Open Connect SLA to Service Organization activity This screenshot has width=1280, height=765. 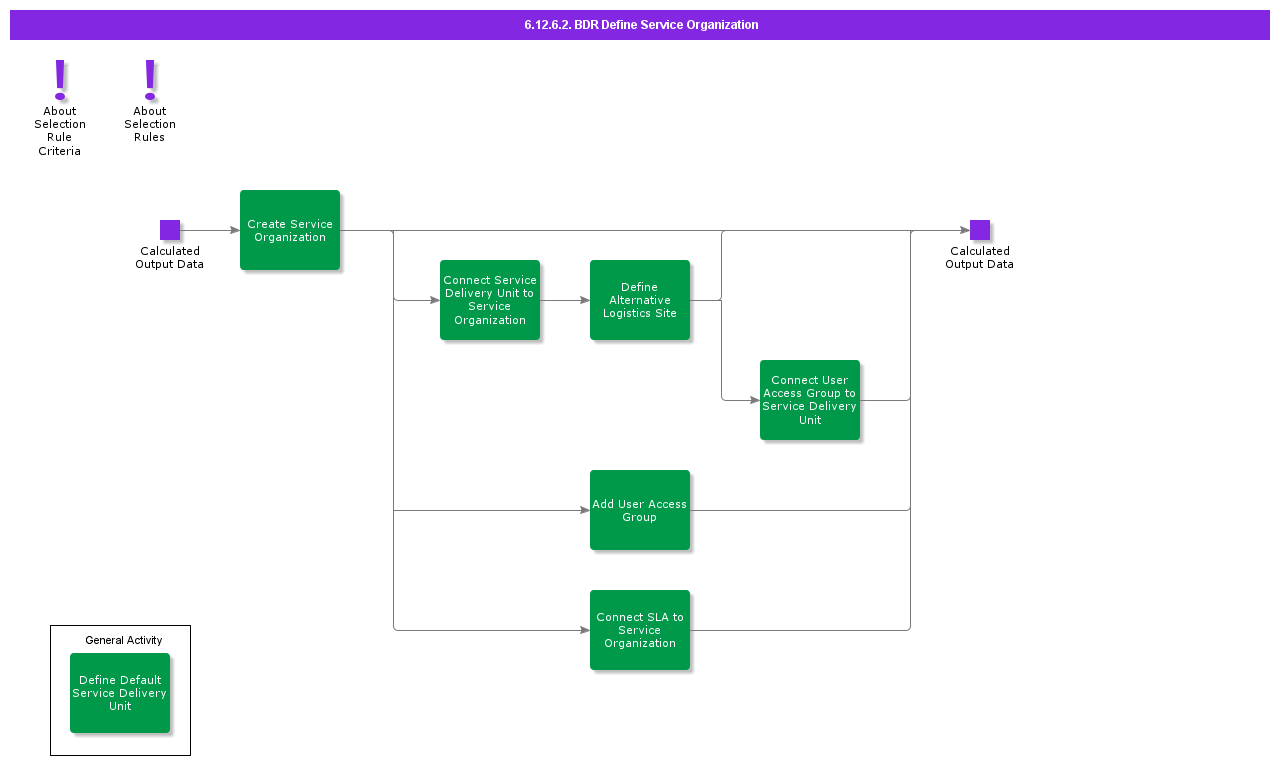tap(640, 630)
